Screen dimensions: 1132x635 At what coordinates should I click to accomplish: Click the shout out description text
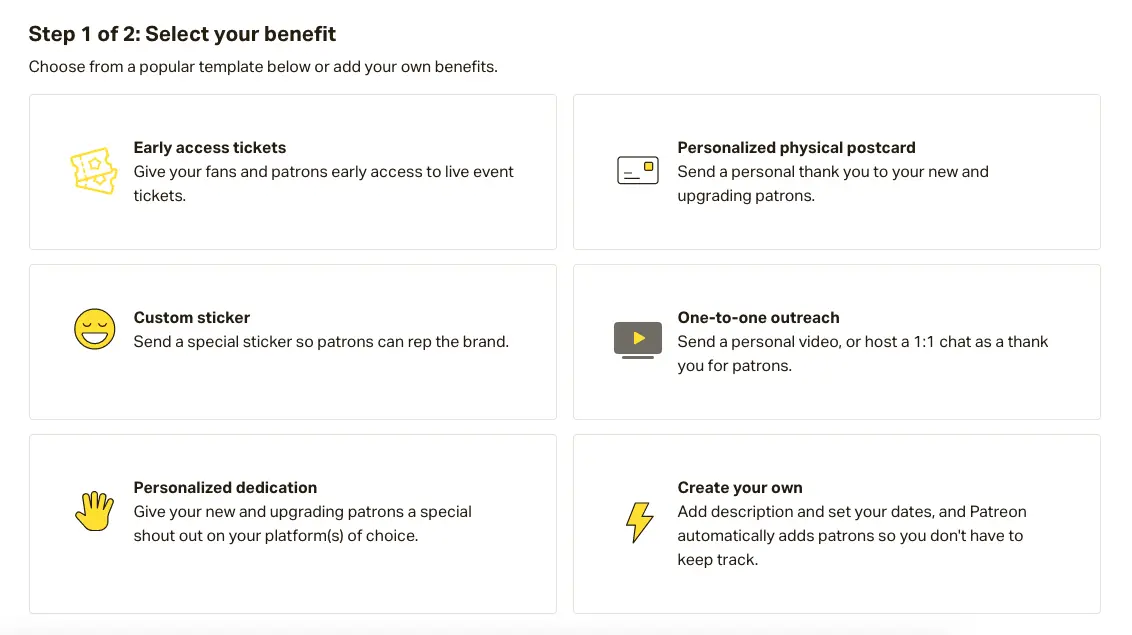(x=302, y=524)
